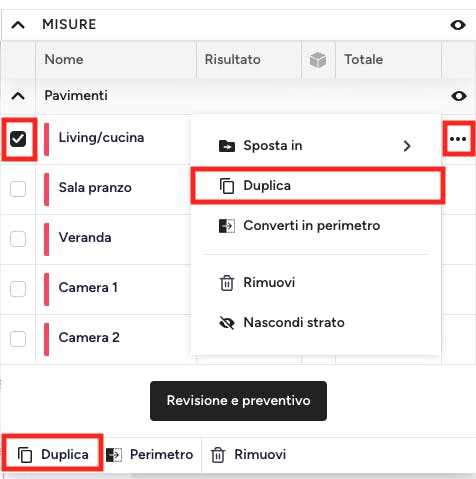The width and height of the screenshot is (476, 479).
Task: Hide the Pavimenti group with eye icon
Action: click(459, 96)
